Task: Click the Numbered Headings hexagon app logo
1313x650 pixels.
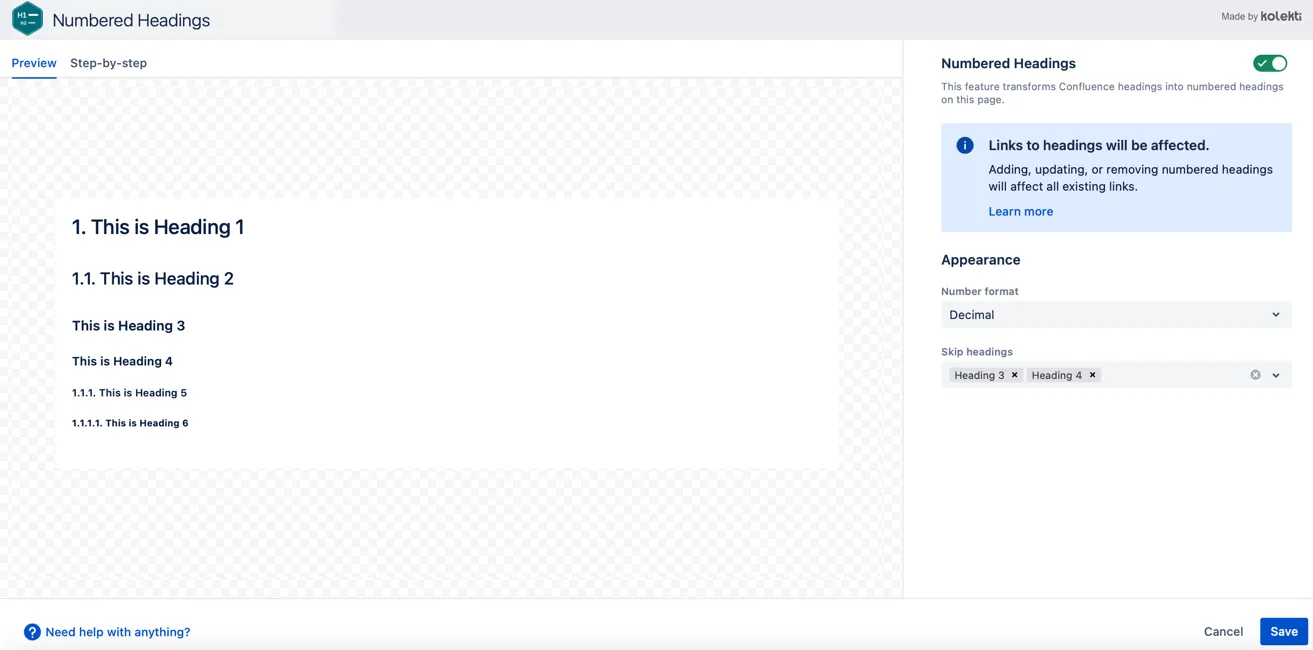Action: [27, 19]
